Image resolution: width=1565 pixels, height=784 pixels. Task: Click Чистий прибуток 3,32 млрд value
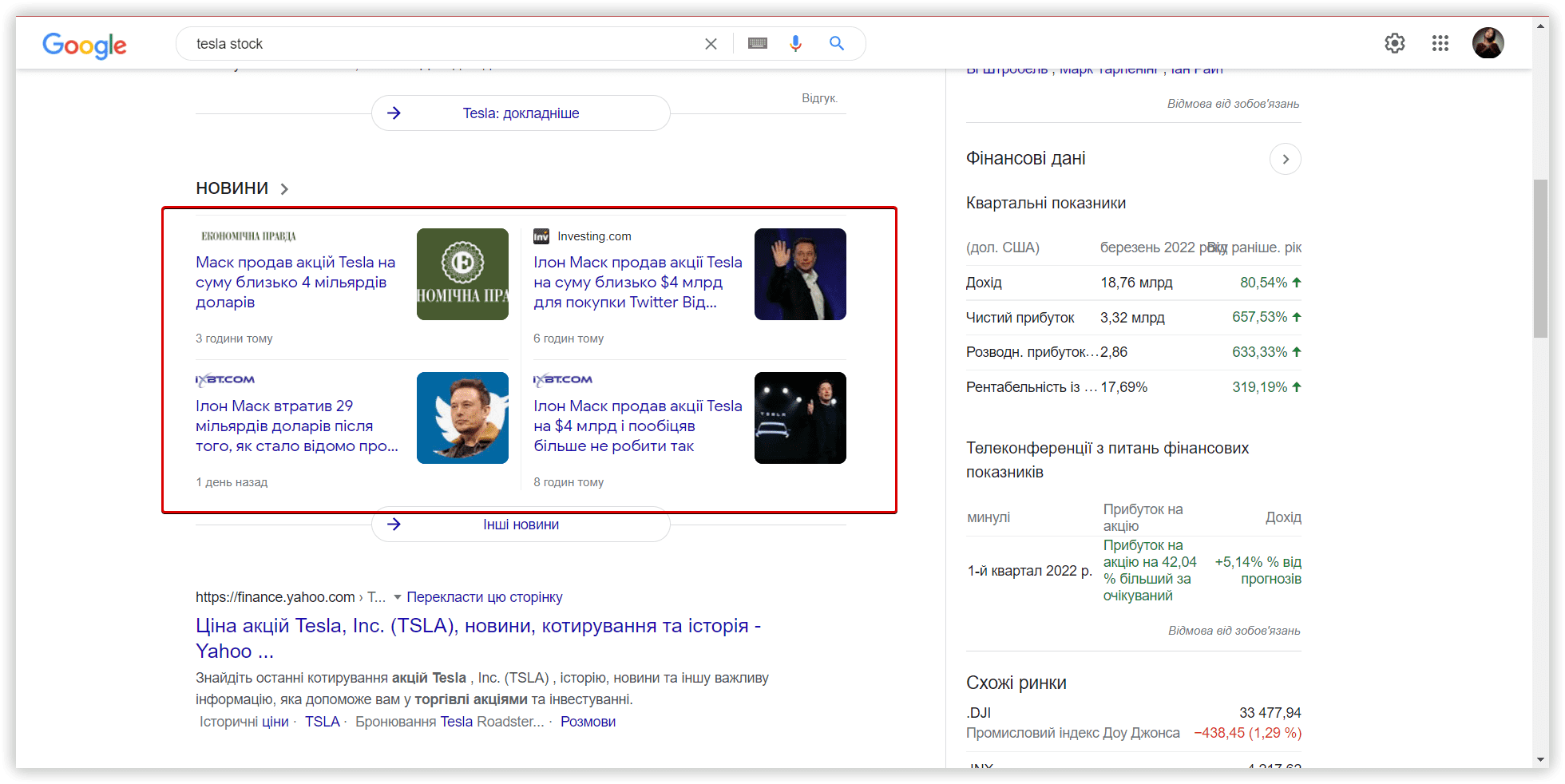coord(1132,318)
